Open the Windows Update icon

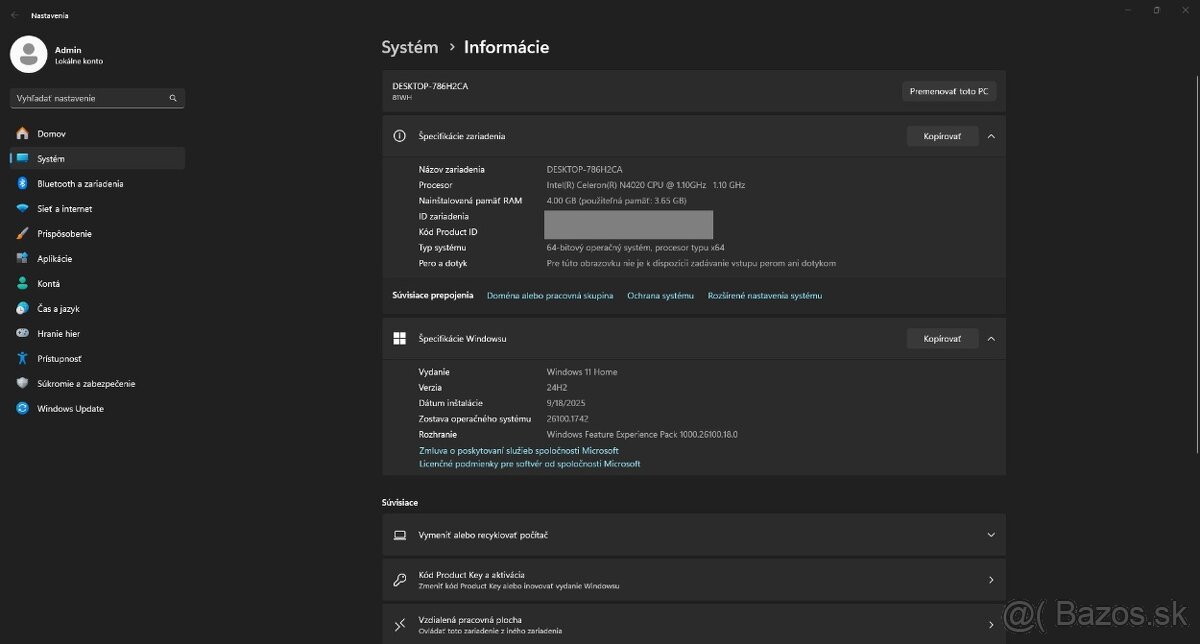(x=22, y=409)
